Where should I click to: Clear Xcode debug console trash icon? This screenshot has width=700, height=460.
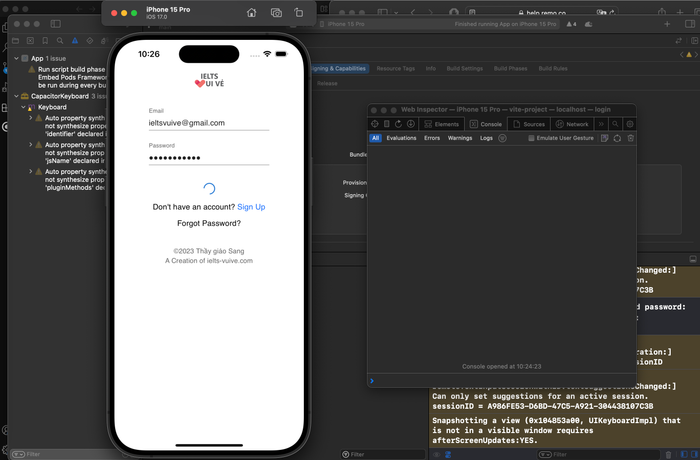click(x=668, y=455)
